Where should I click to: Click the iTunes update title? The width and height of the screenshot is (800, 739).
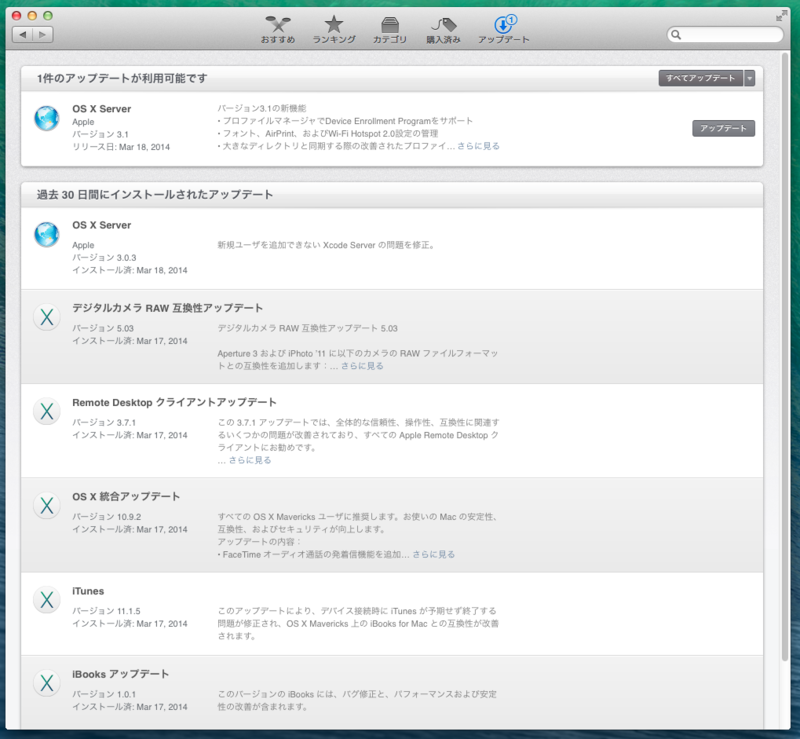click(x=88, y=591)
